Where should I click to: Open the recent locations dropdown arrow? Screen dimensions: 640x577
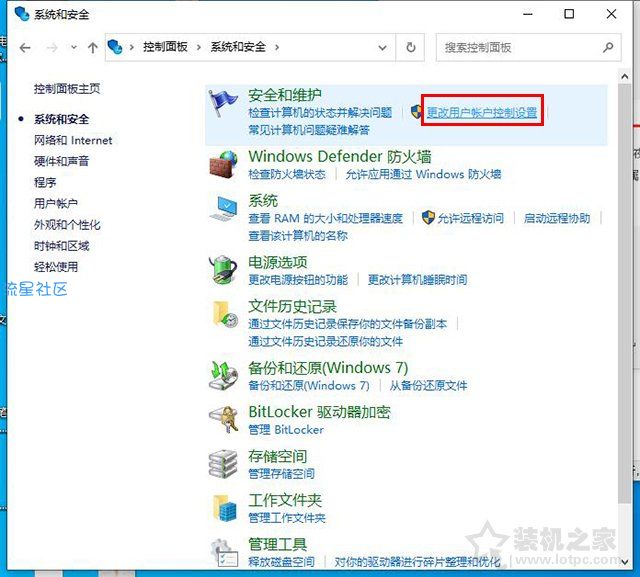(74, 47)
